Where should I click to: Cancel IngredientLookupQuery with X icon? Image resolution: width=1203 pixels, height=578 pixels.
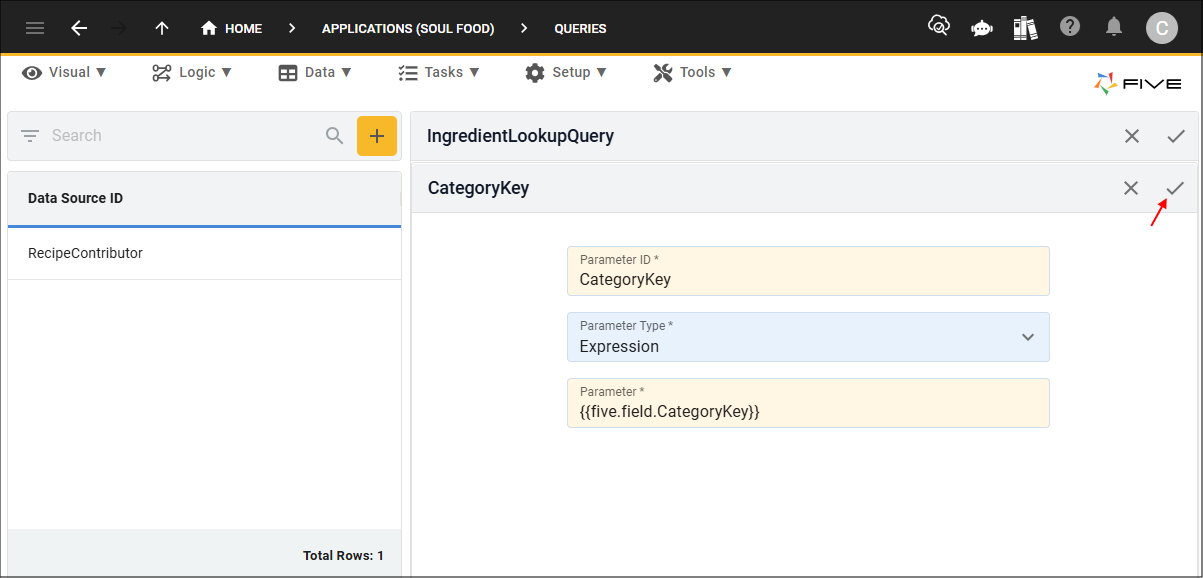click(1132, 136)
